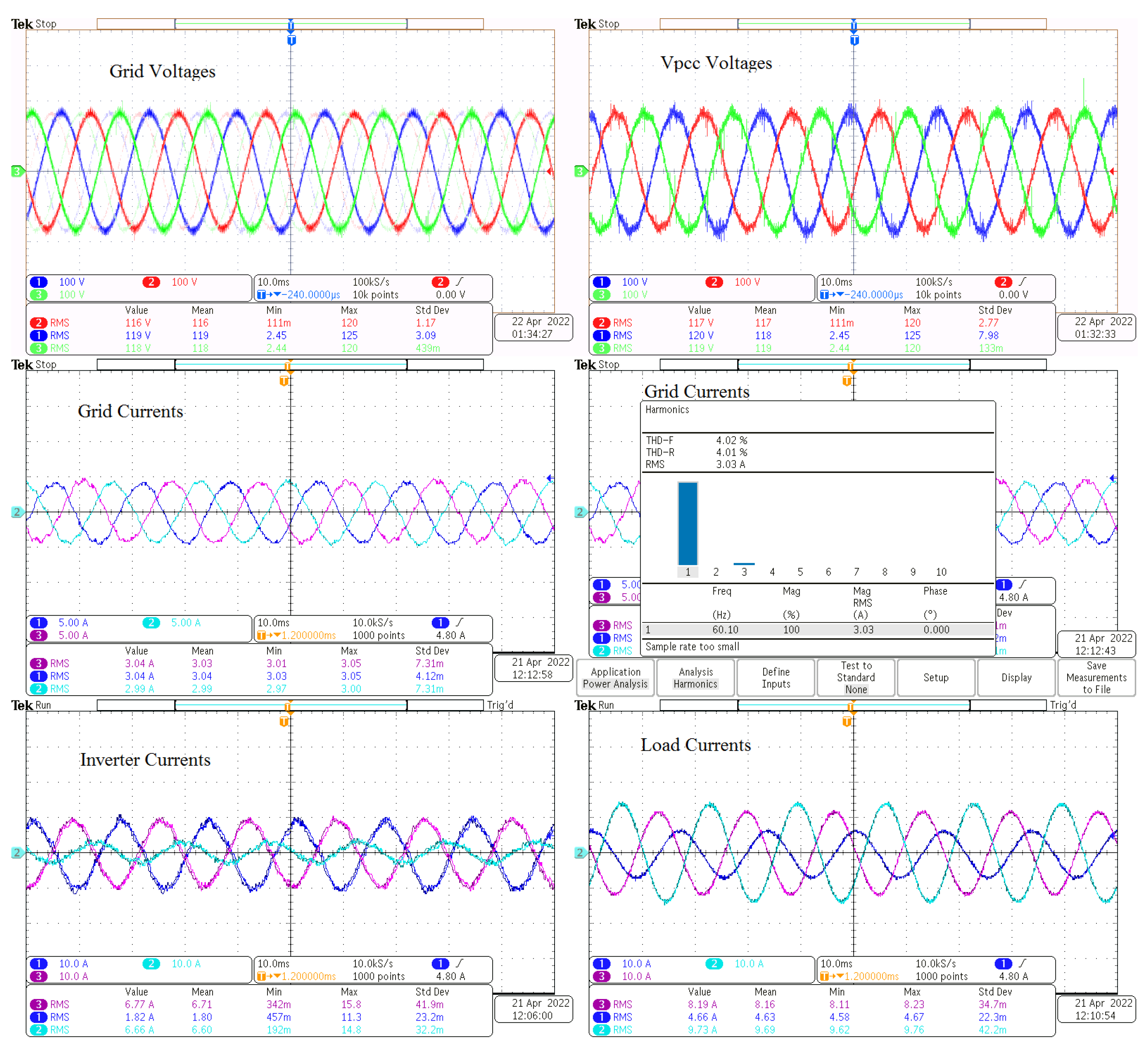The width and height of the screenshot is (1148, 1055).
Task: Click channel 2 ground marker in Load Currents
Action: (x=580, y=853)
